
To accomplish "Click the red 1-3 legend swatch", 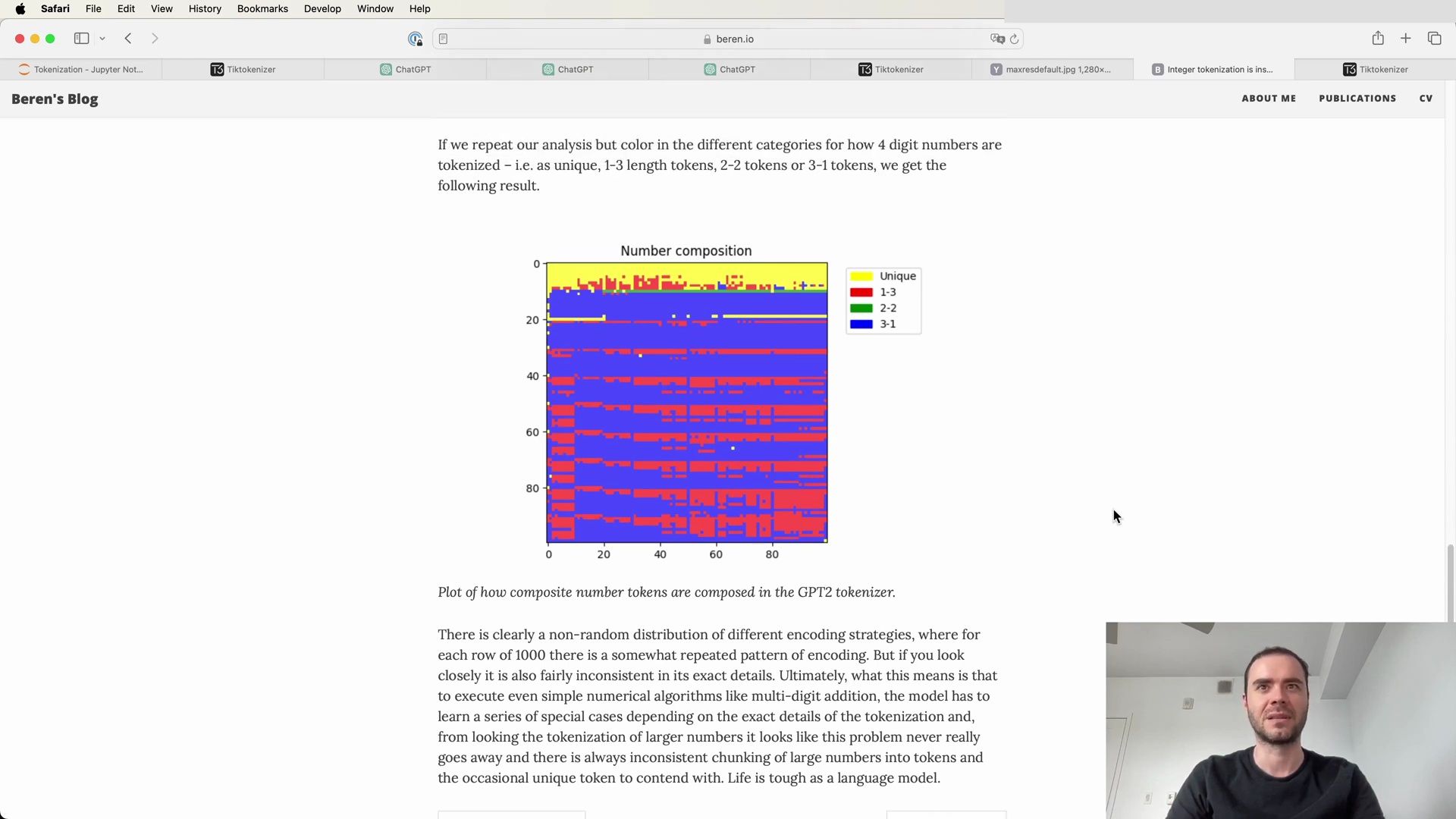I will [x=861, y=292].
